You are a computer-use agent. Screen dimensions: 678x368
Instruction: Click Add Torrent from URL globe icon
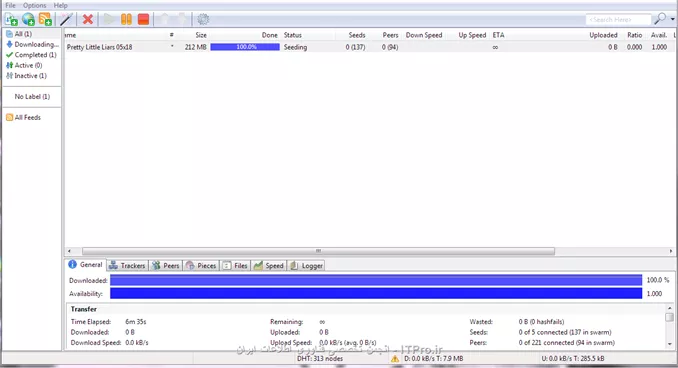(29, 19)
